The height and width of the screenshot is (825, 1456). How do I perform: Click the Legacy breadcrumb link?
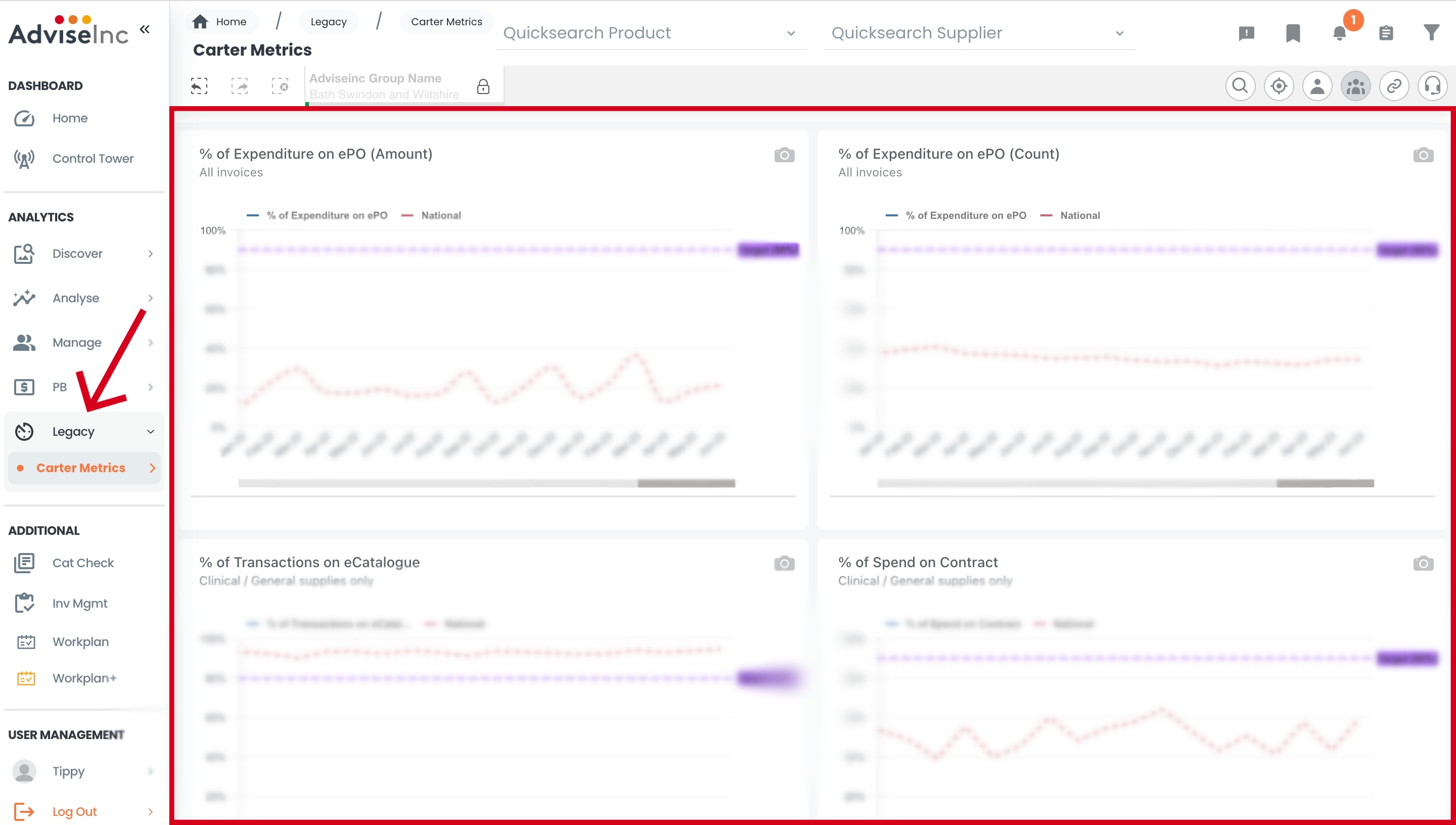pos(328,22)
